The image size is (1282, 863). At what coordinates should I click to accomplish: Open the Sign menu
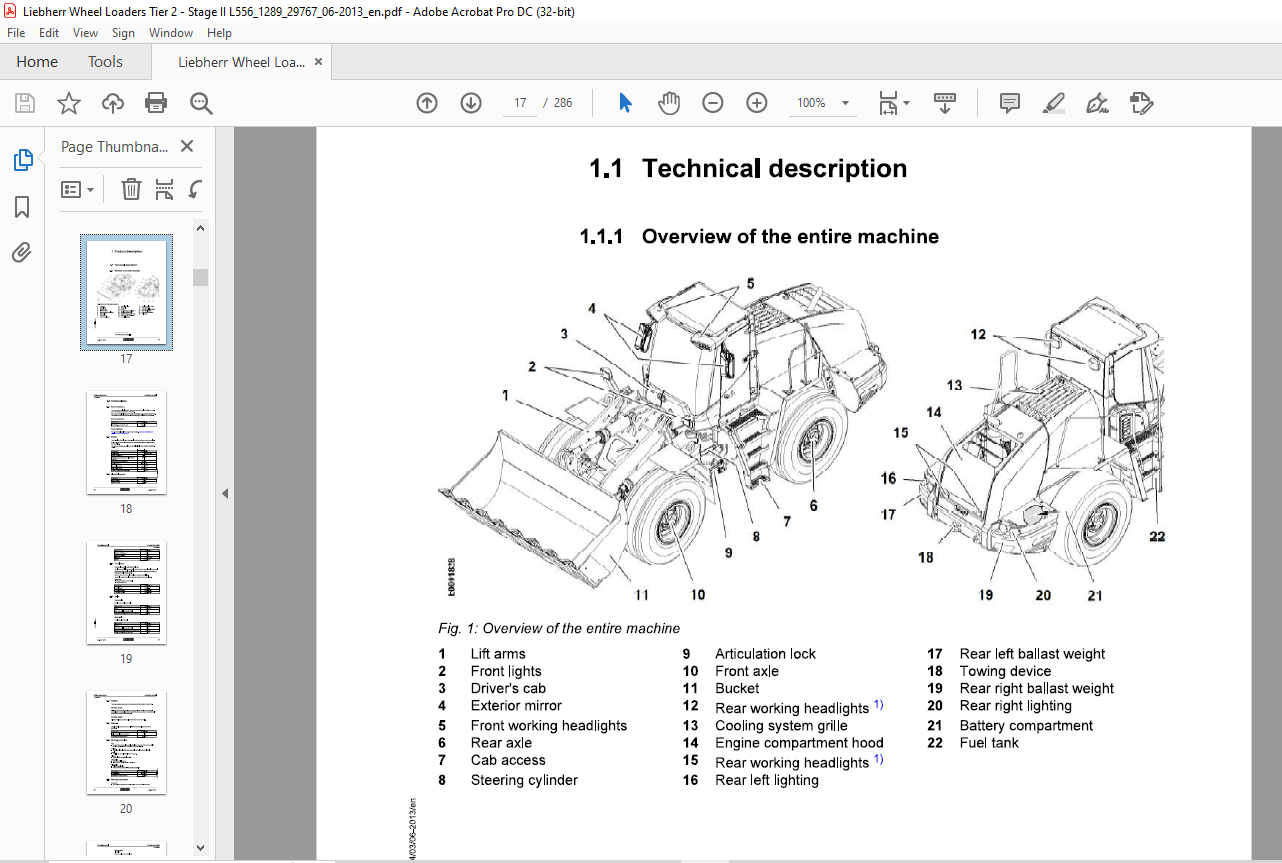click(x=123, y=33)
